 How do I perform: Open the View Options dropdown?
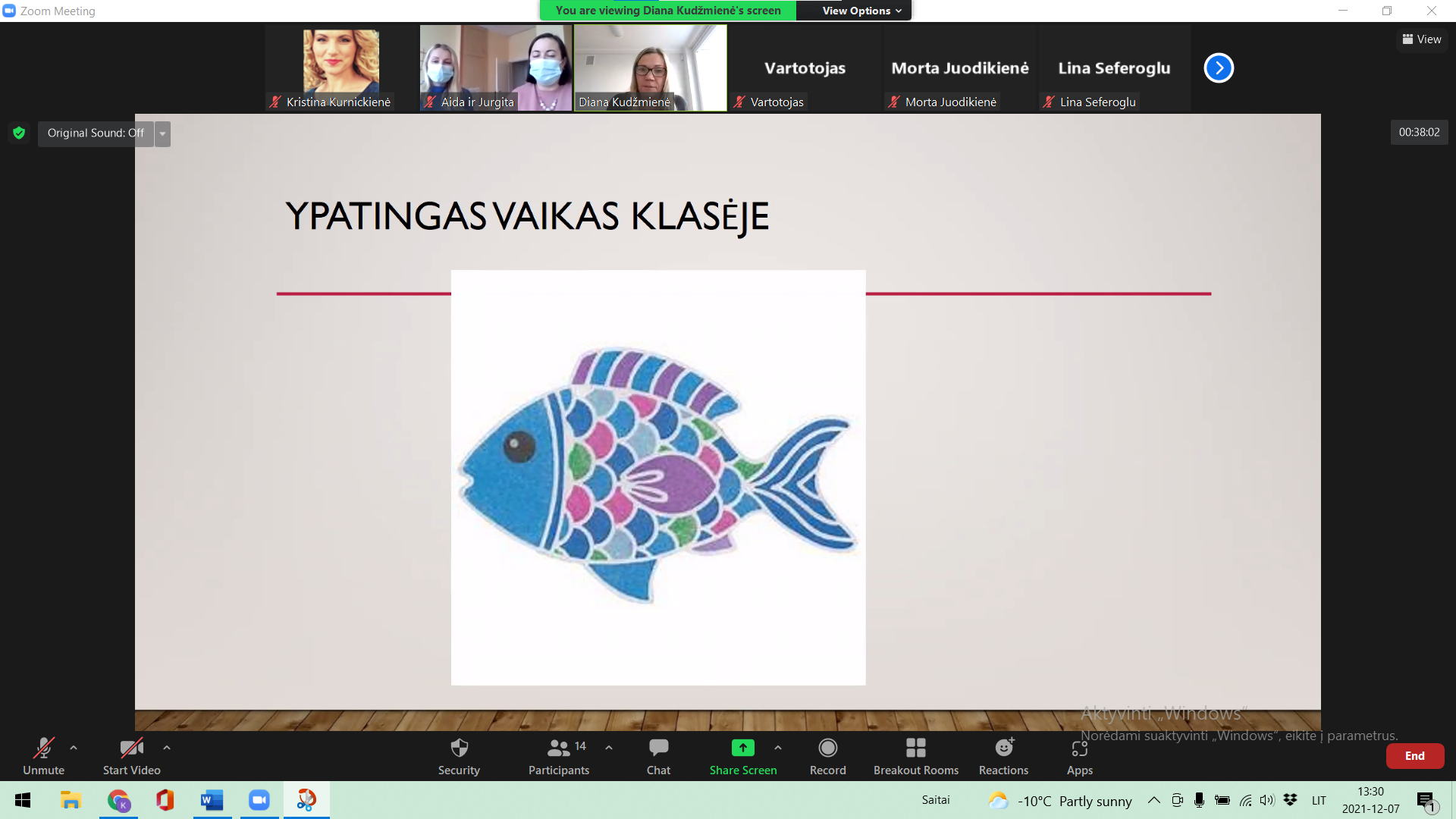pyautogui.click(x=862, y=11)
